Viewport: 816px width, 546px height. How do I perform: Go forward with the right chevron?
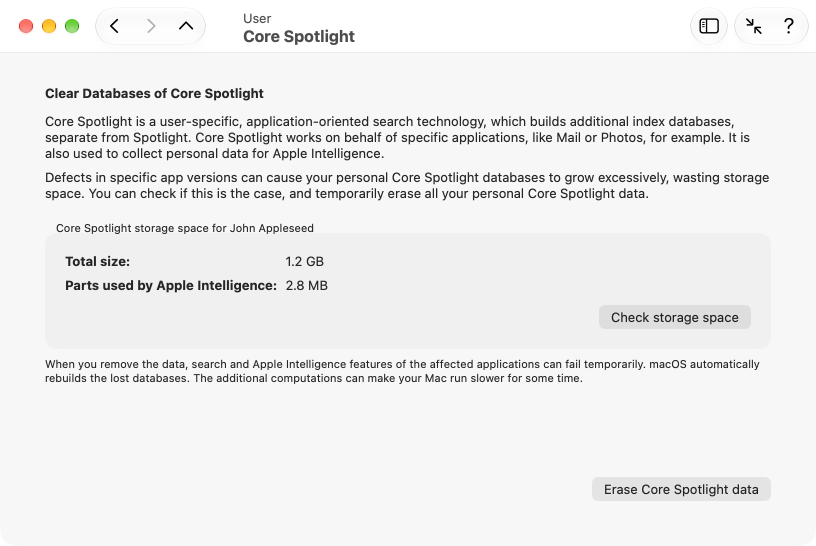point(150,26)
